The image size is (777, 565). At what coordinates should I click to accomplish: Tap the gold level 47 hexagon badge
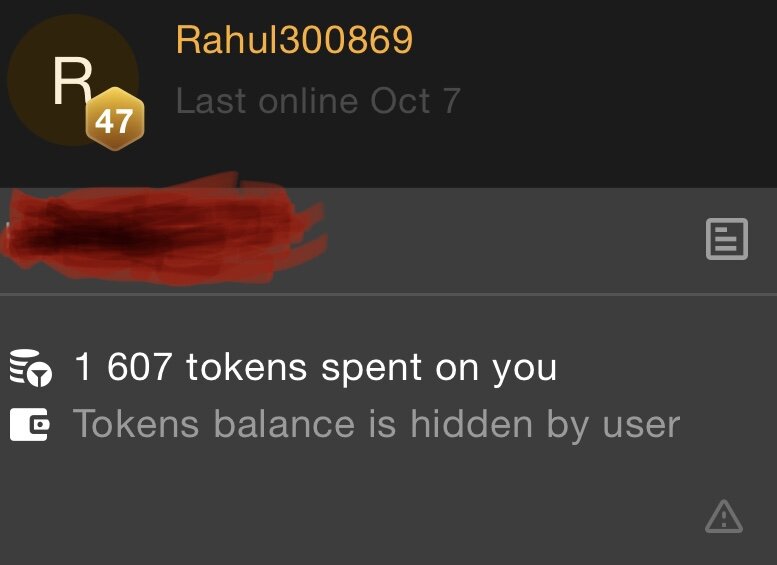coord(114,119)
